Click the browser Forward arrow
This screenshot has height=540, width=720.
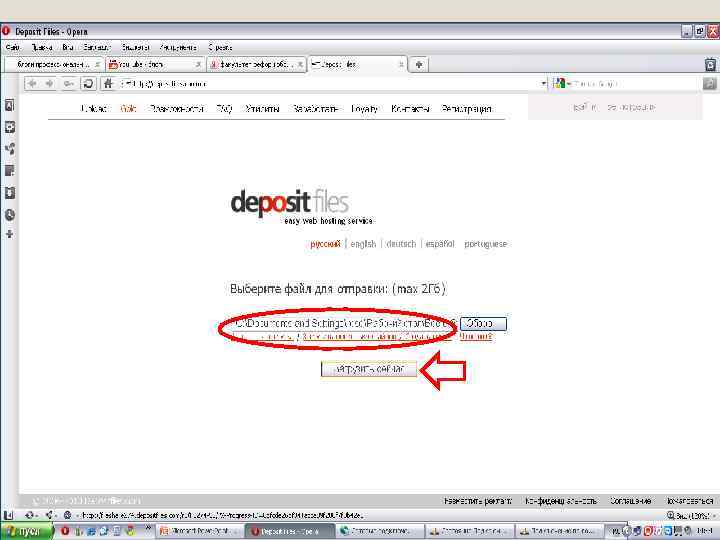click(49, 84)
